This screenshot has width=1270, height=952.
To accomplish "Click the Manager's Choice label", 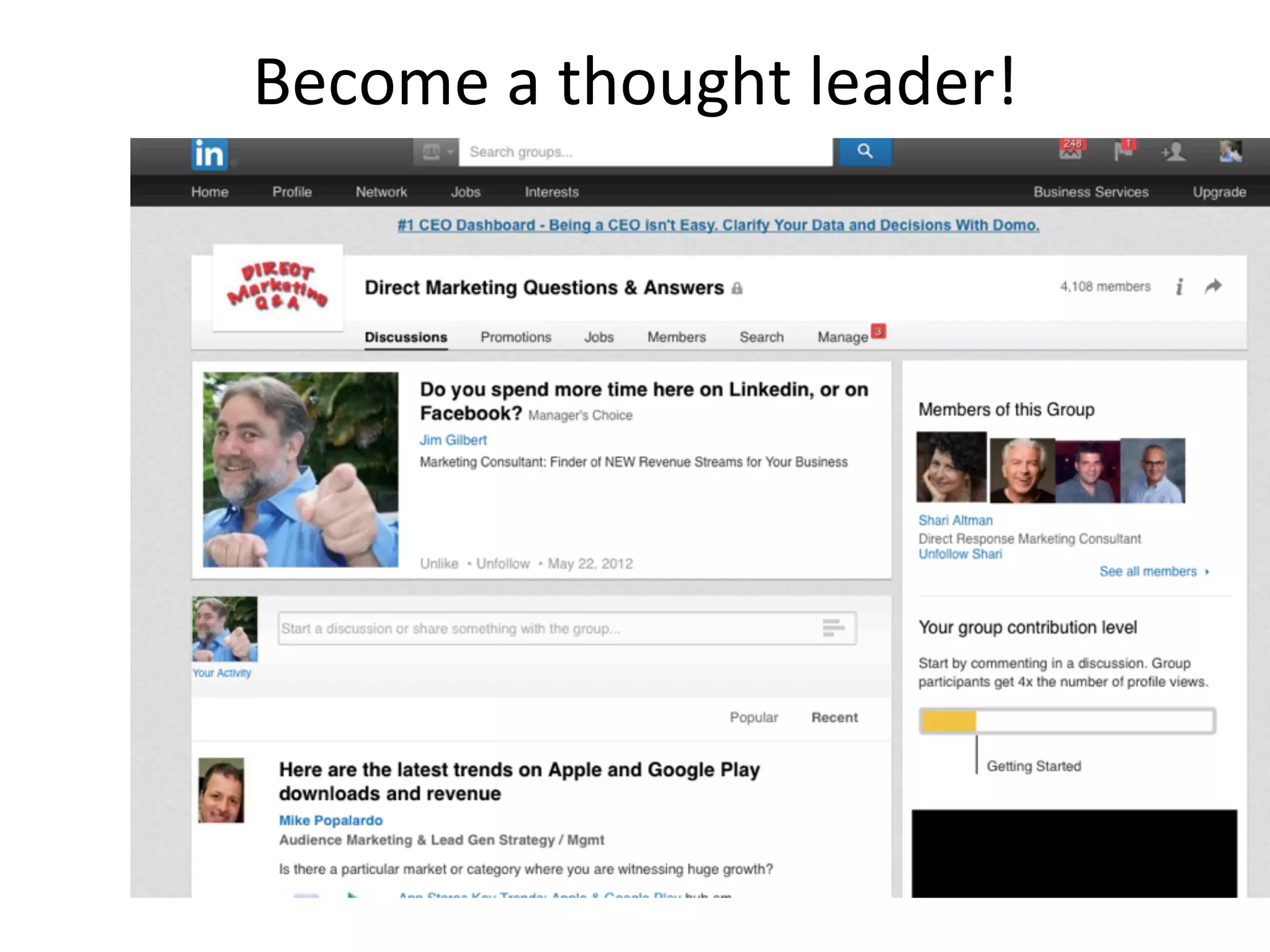I will (x=580, y=415).
